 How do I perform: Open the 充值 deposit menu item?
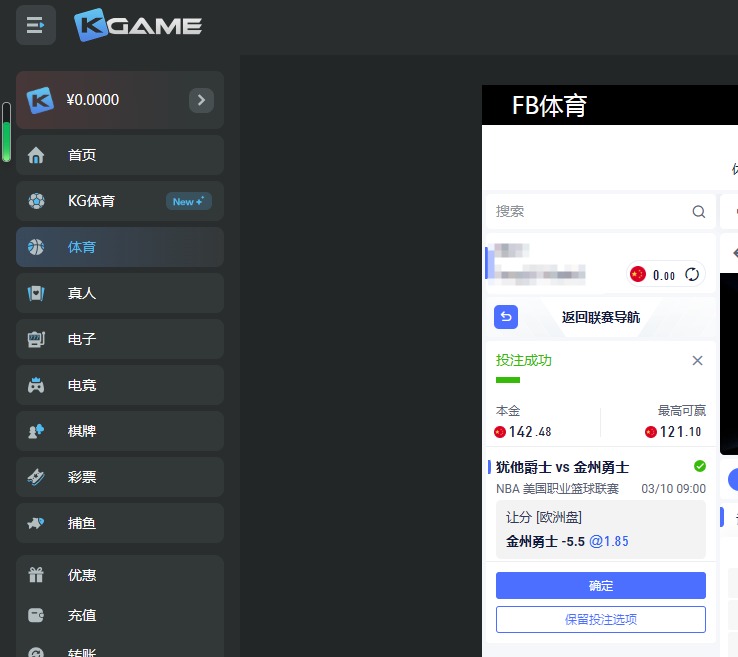[120, 615]
